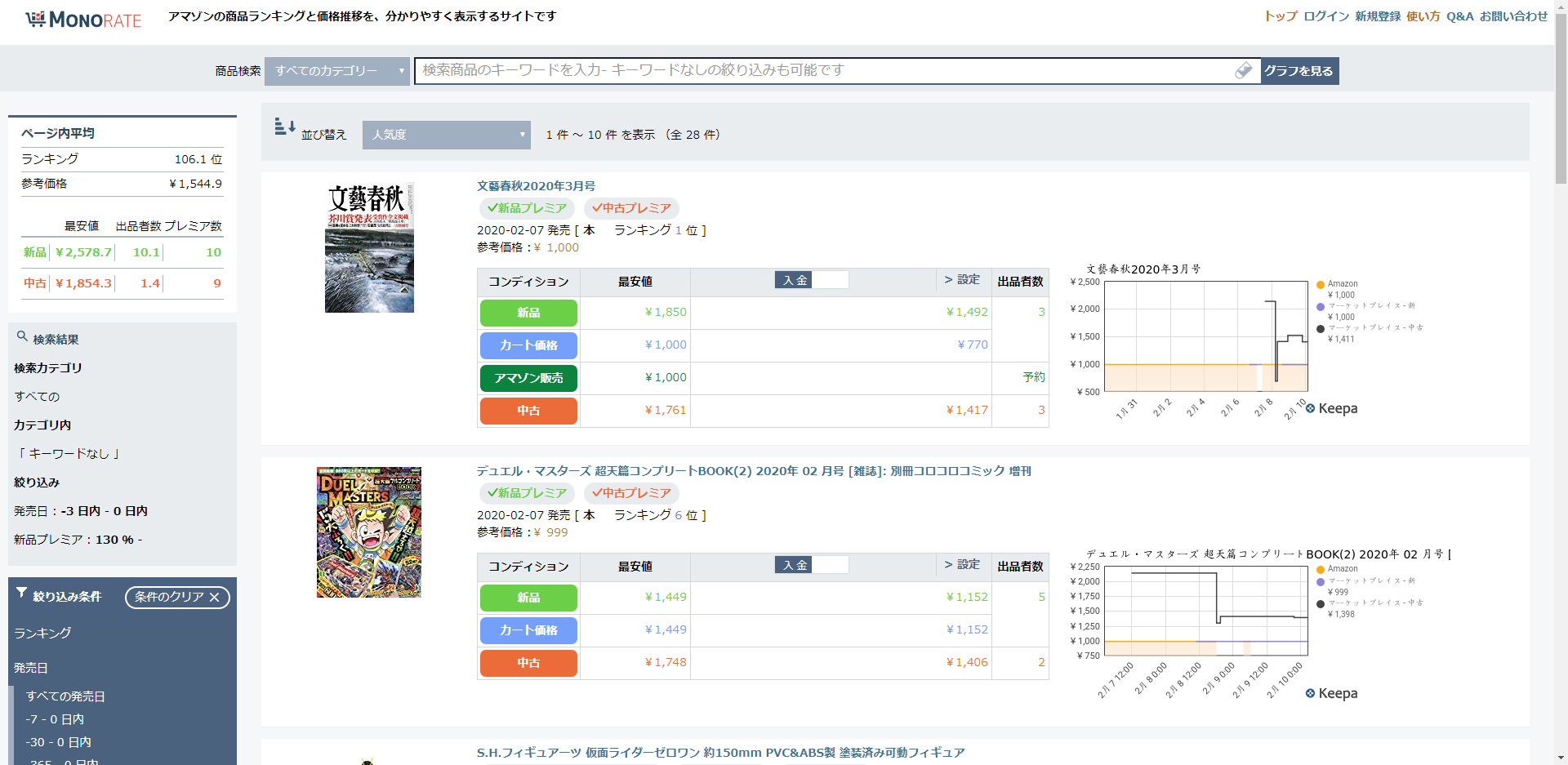This screenshot has width=1568, height=765.
Task: Click the Monorate shopping cart logo
Action: [83, 20]
